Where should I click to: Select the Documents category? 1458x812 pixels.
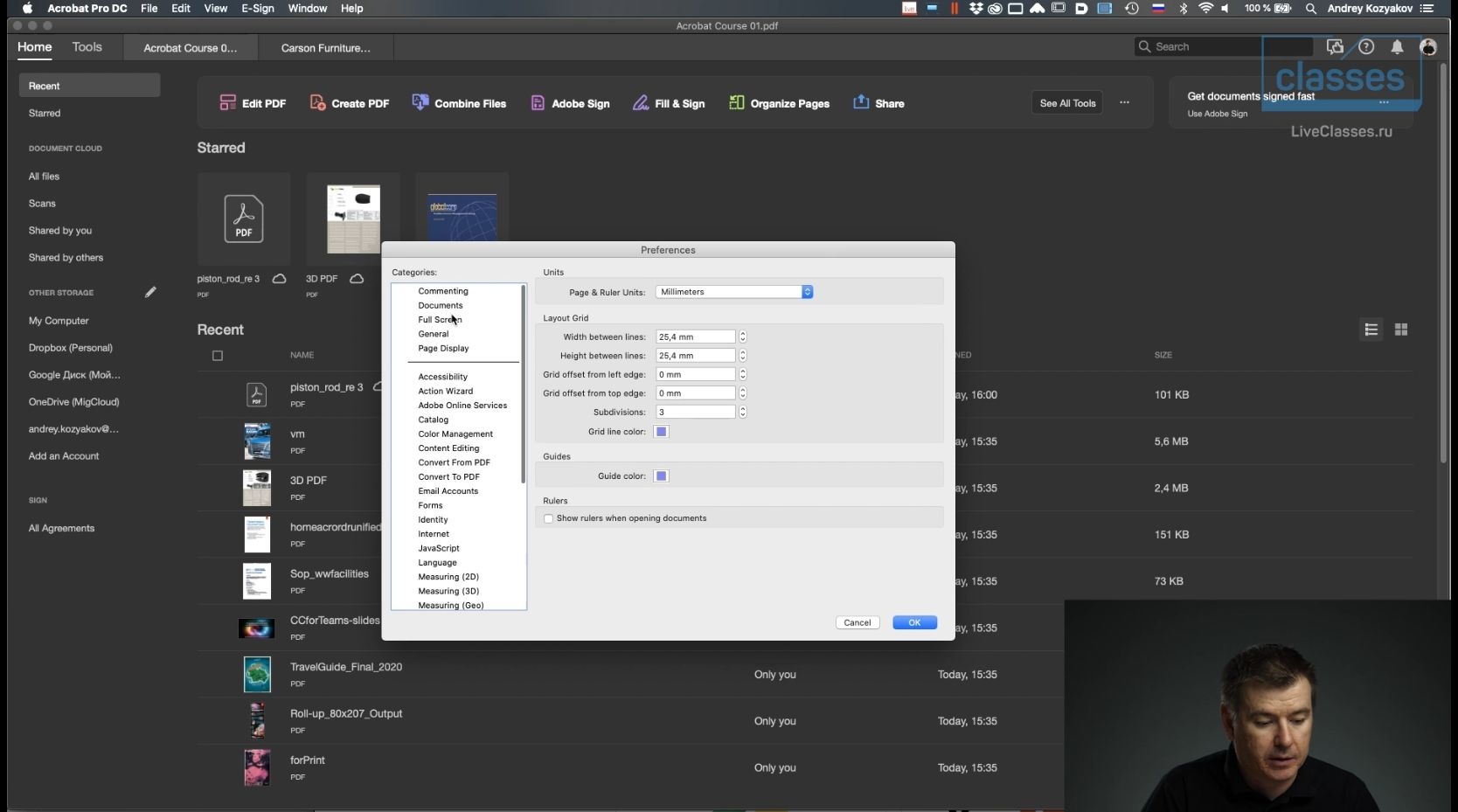click(x=441, y=306)
